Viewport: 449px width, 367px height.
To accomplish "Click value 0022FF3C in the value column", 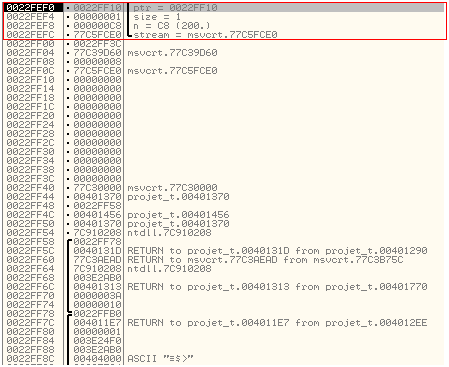I will click(97, 44).
